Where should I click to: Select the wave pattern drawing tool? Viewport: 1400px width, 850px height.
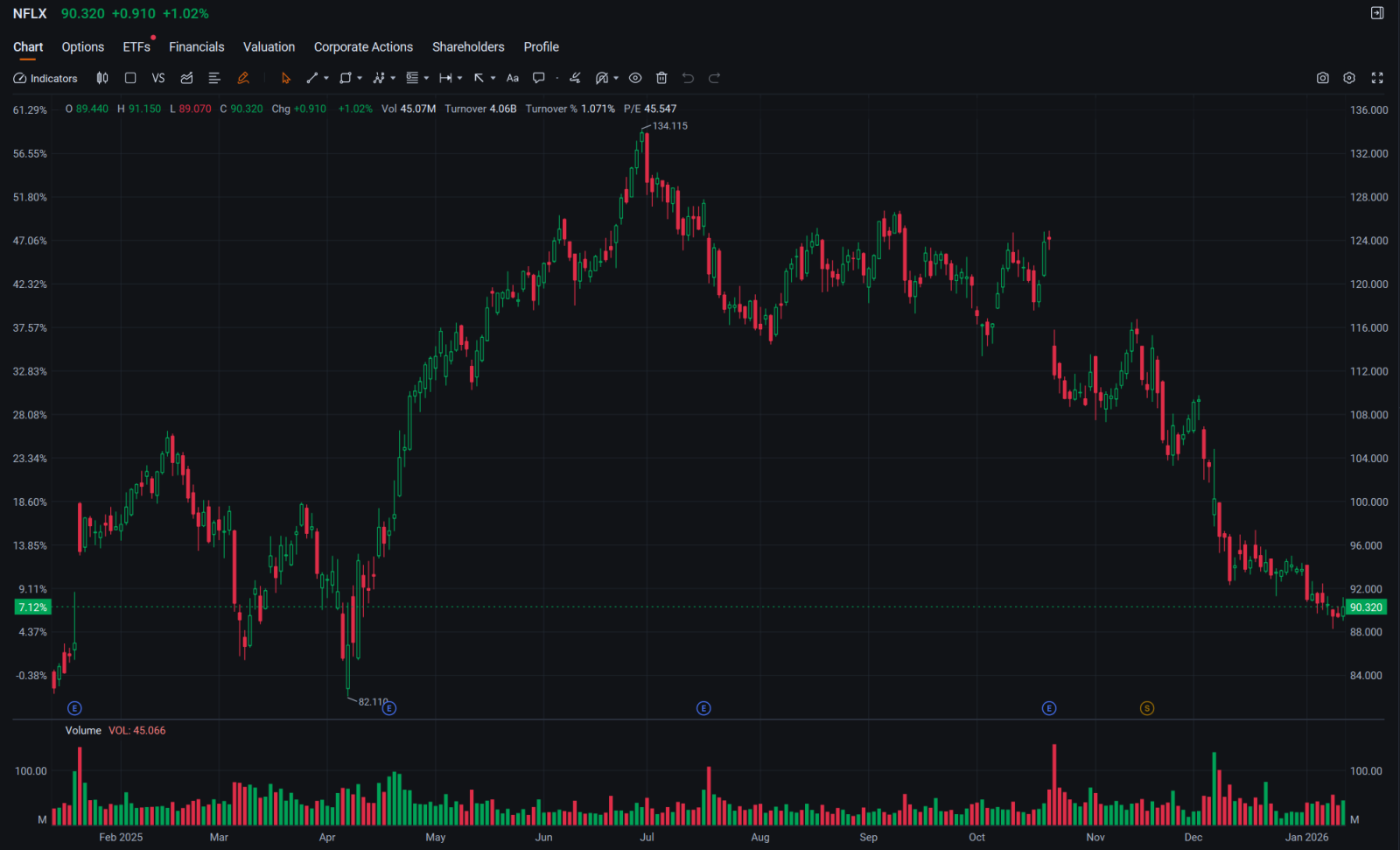(x=379, y=78)
